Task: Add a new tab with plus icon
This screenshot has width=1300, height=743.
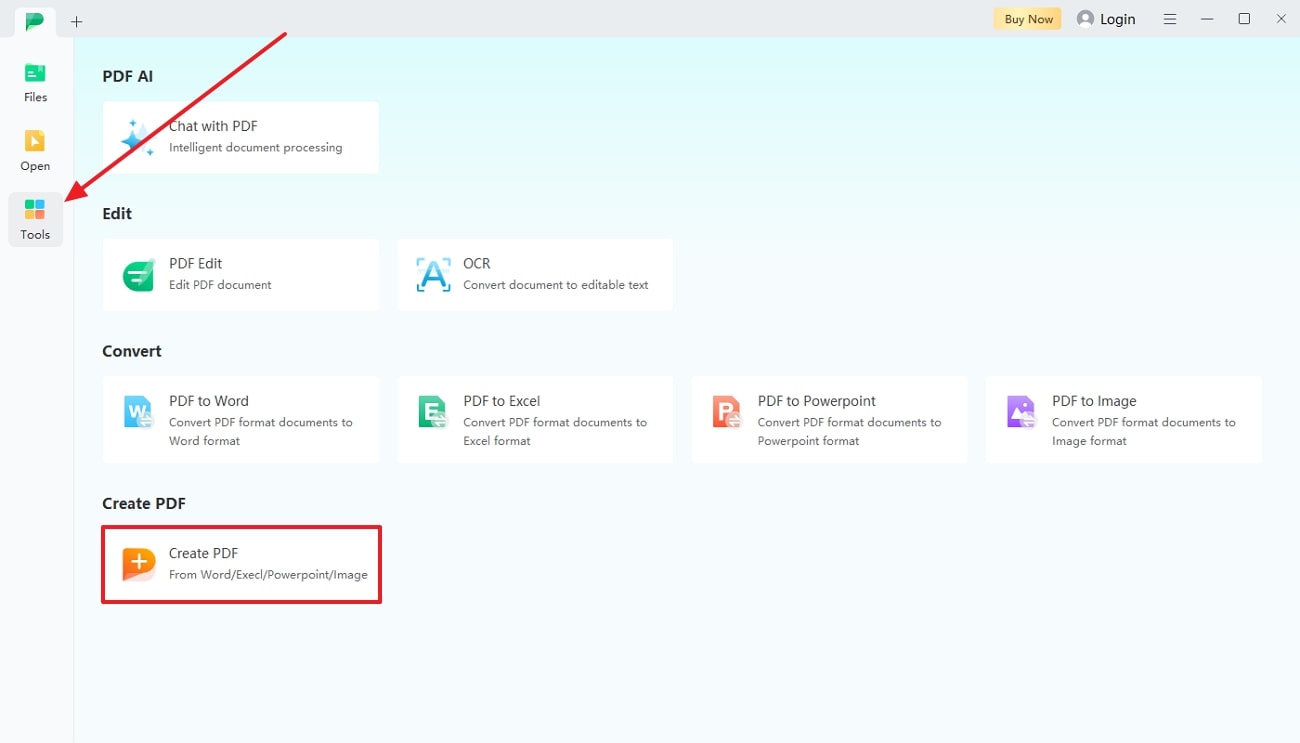Action: pos(77,21)
